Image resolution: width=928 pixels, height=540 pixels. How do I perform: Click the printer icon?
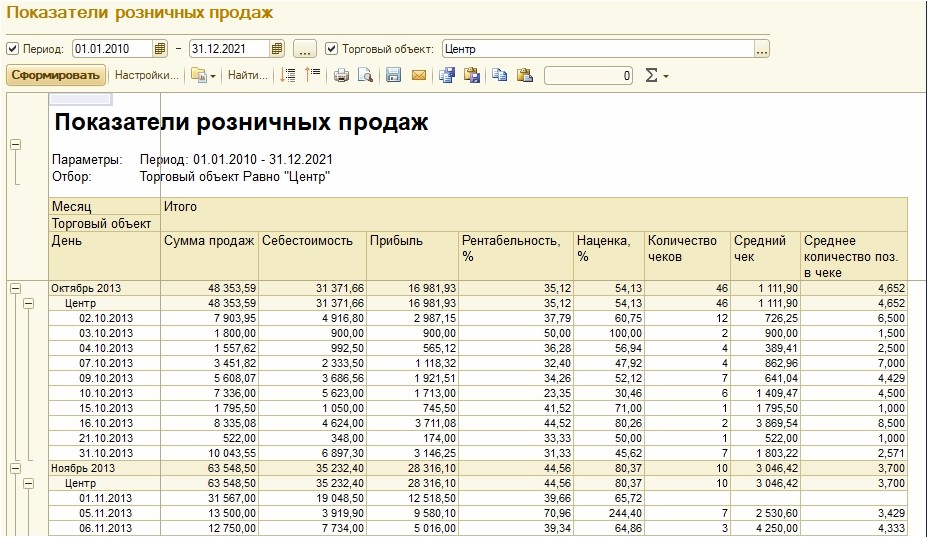click(x=341, y=75)
